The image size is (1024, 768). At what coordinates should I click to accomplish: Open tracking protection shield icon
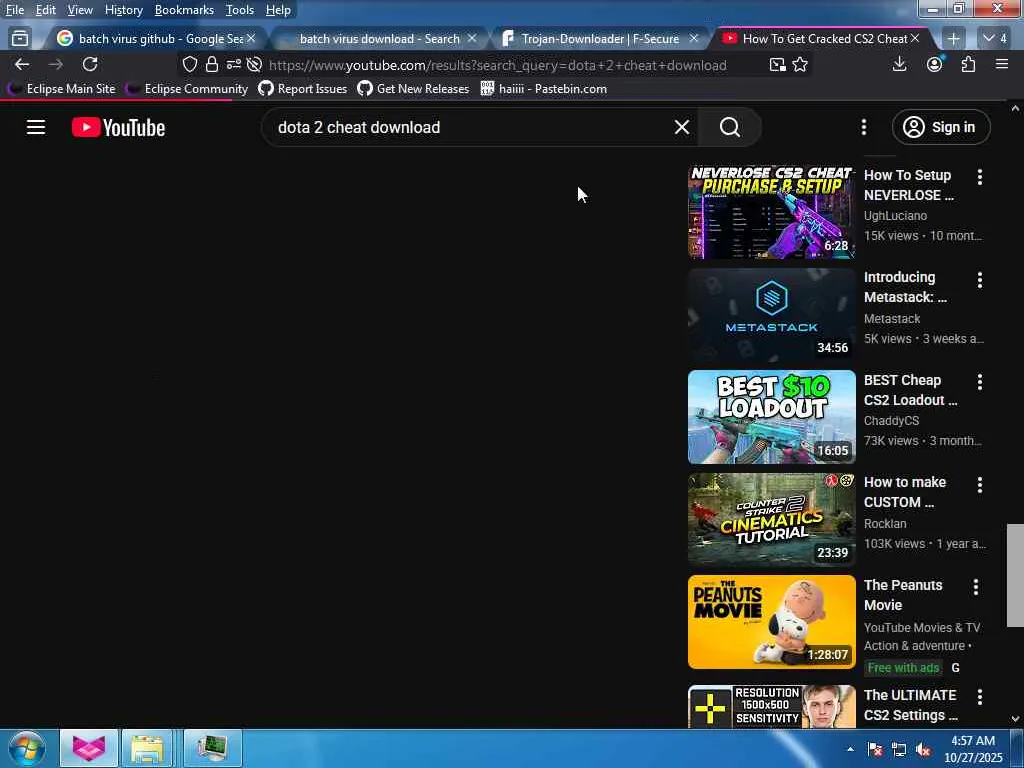[x=189, y=64]
